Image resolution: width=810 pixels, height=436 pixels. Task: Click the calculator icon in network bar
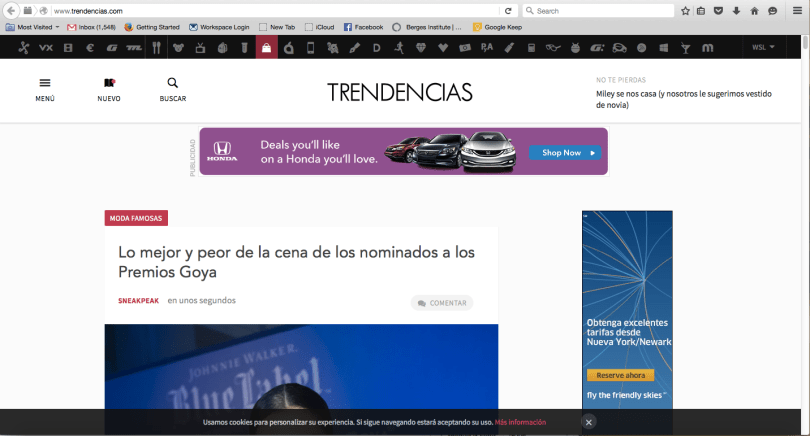coord(531,48)
